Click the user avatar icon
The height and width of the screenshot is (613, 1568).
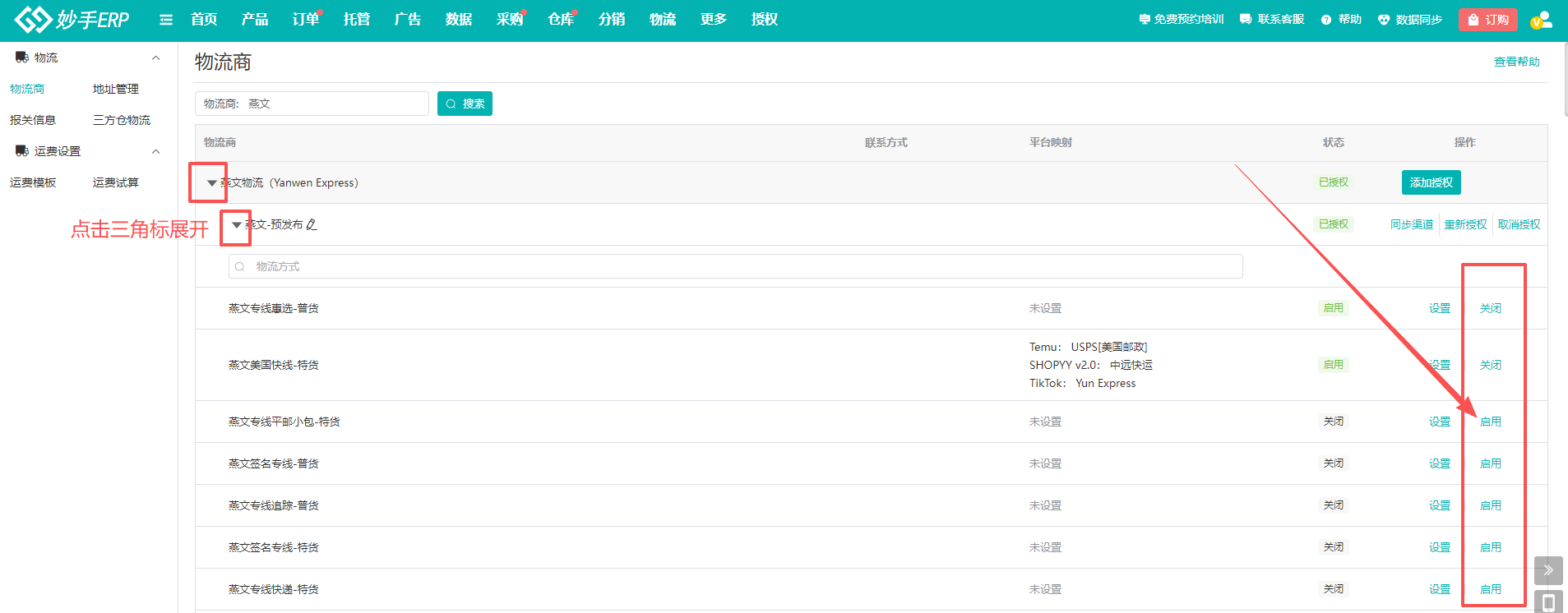click(x=1541, y=20)
